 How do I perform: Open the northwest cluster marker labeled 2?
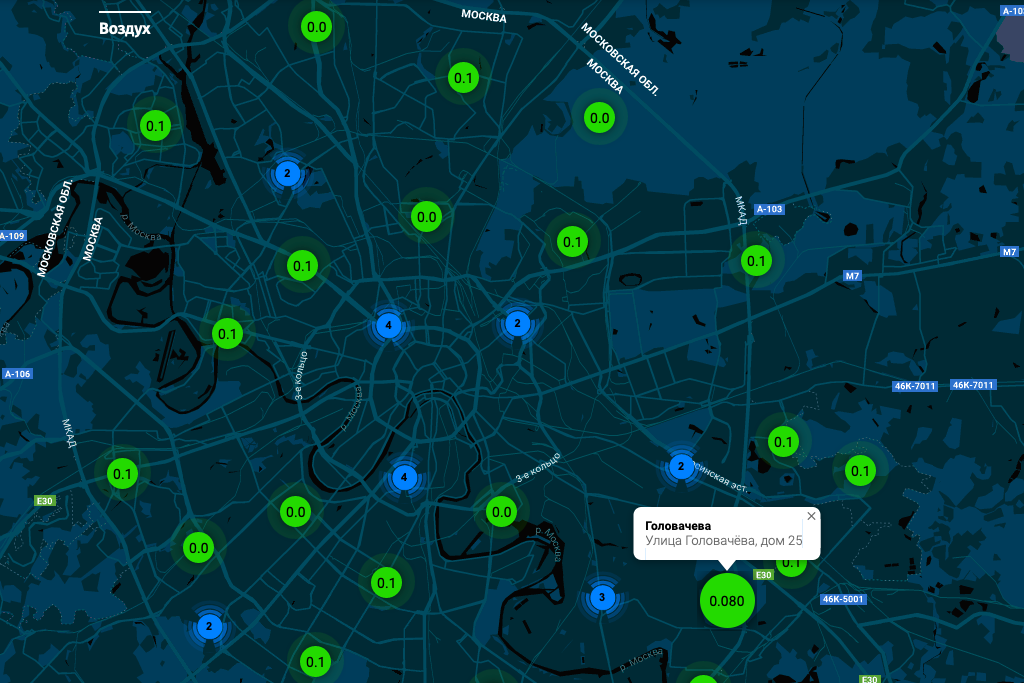point(287,174)
